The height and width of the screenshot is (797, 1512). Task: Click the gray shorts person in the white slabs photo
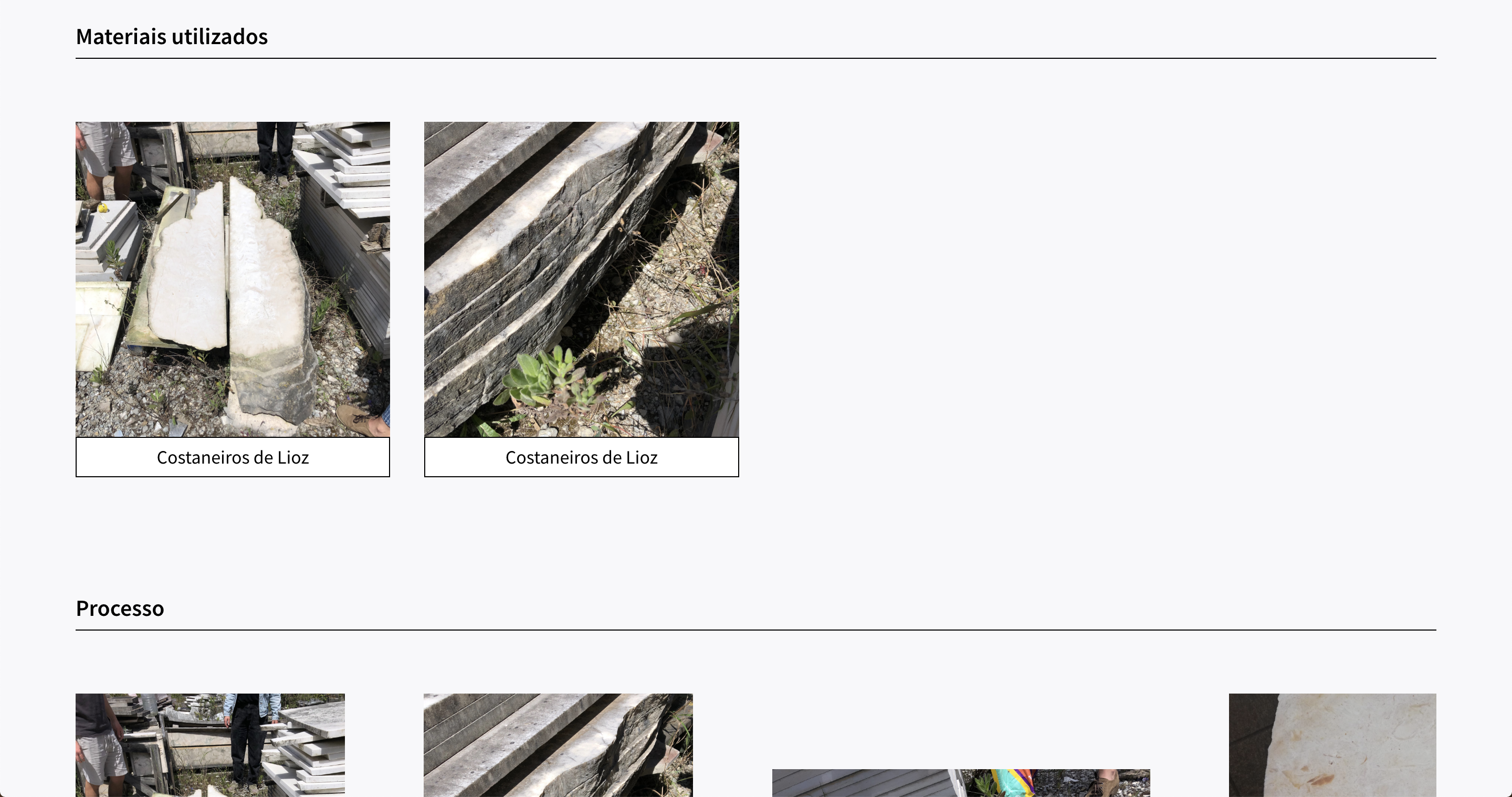106,159
